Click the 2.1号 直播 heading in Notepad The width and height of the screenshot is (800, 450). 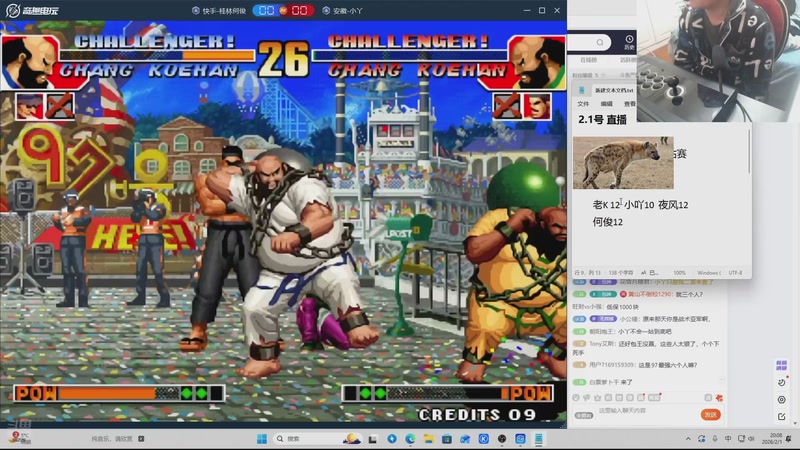(603, 120)
